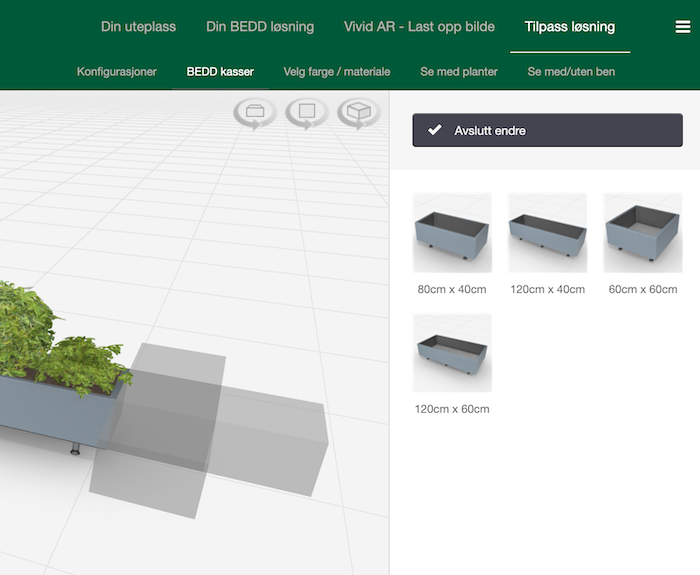The image size is (700, 575).
Task: Open Vivid AR - Last opp bilde
Action: (x=419, y=27)
